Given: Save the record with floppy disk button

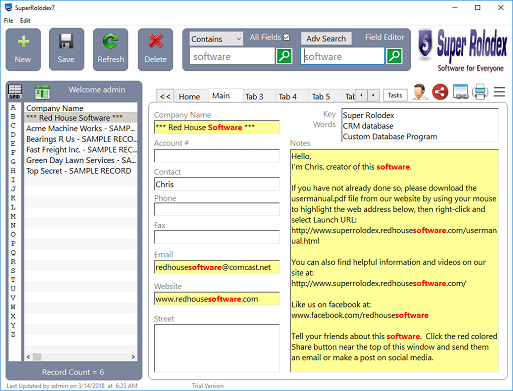Looking at the screenshot, I should coord(66,49).
